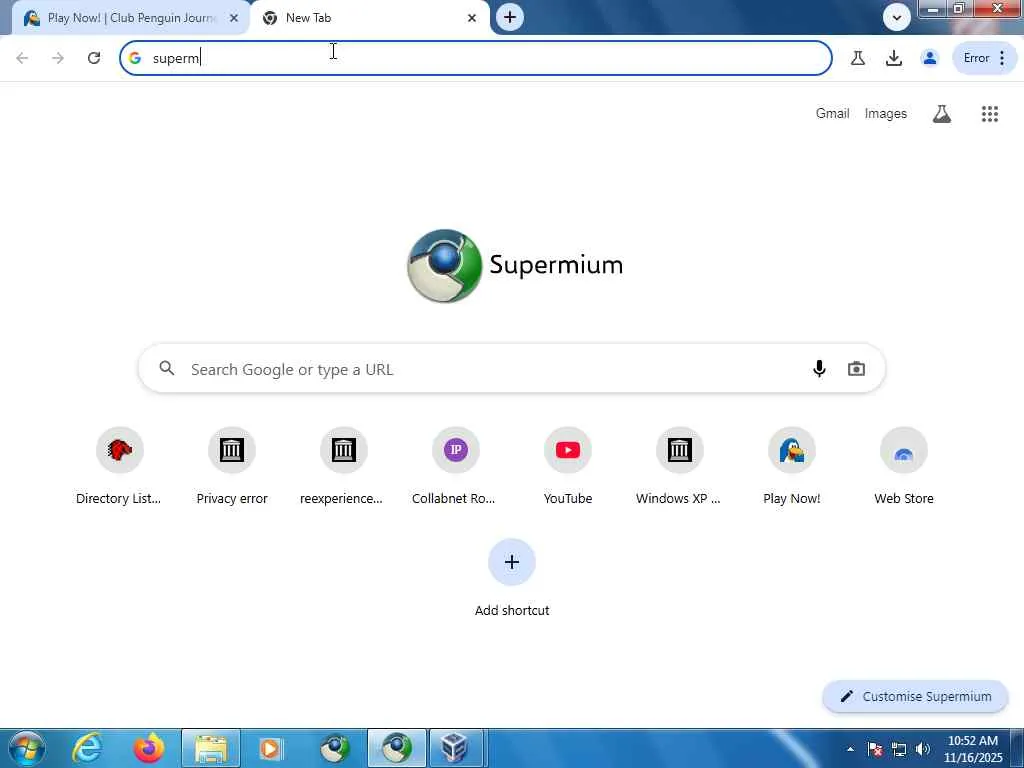Open the Windows Start menu orb
Screen dimensions: 1024x768
click(27, 748)
